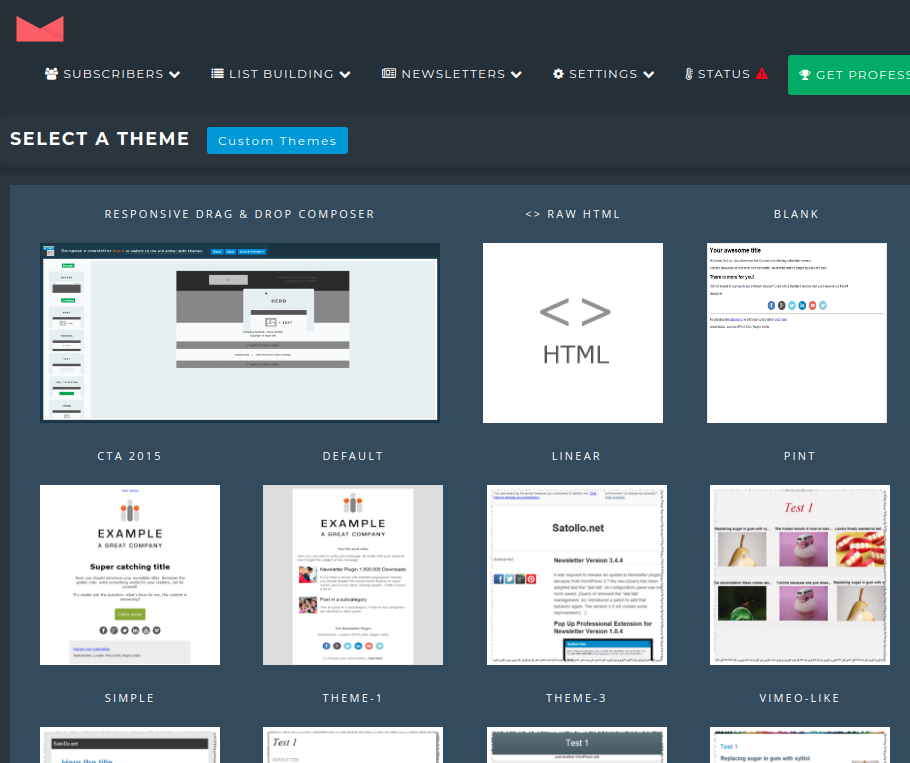Click the red envelope Newsletter logo
This screenshot has width=910, height=763.
[40, 29]
